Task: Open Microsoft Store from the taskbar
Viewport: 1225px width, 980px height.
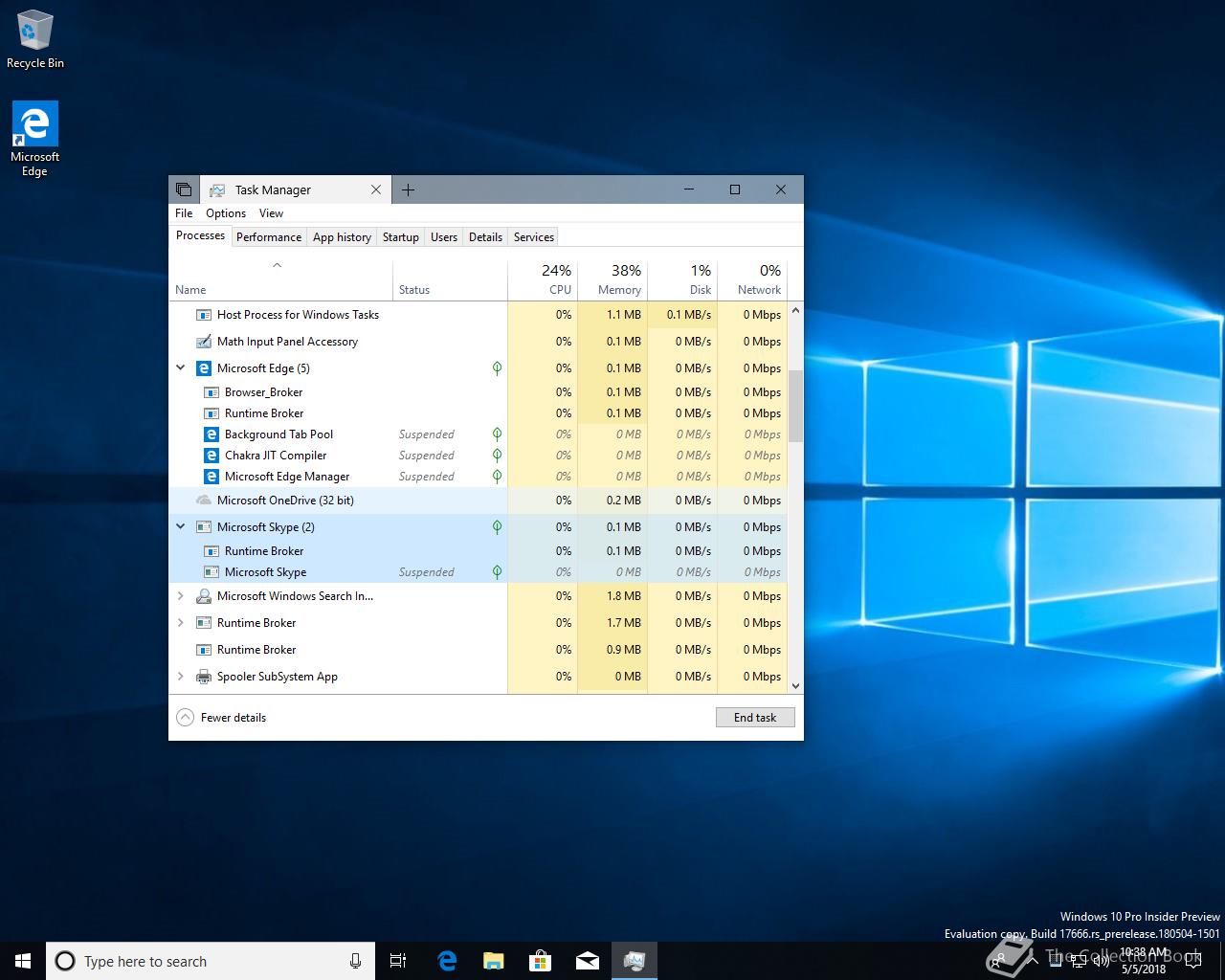Action: click(x=540, y=961)
